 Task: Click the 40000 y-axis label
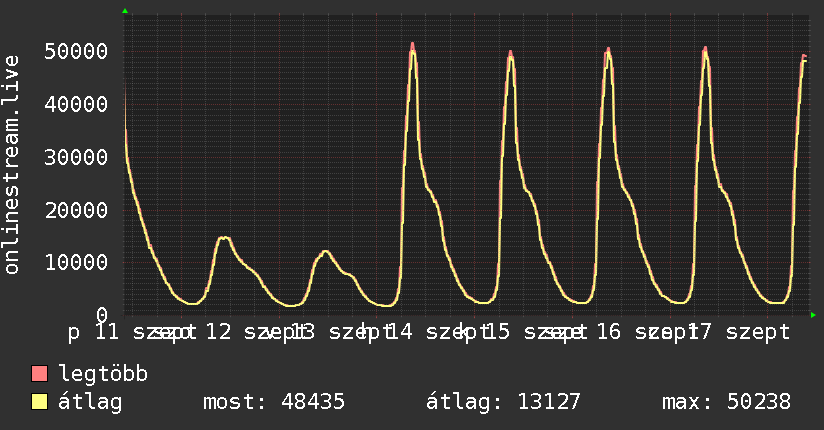point(76,104)
